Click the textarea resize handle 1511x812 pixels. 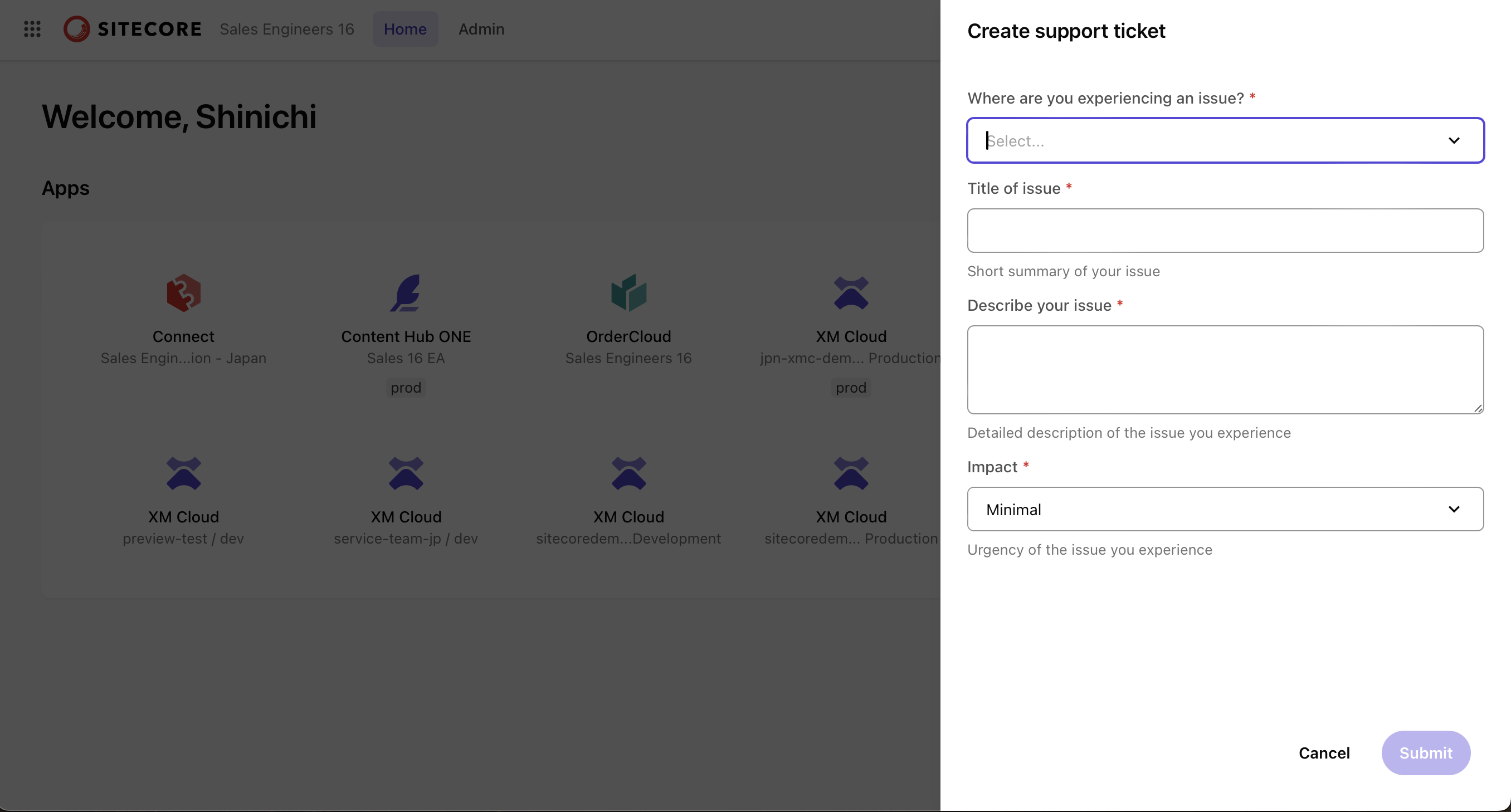pyautogui.click(x=1478, y=408)
